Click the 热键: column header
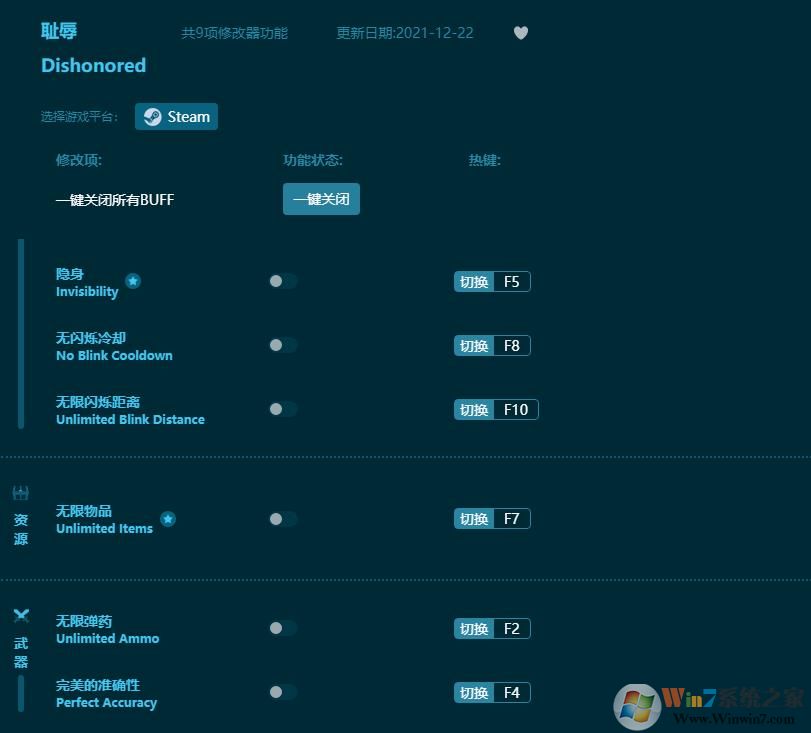 point(485,160)
